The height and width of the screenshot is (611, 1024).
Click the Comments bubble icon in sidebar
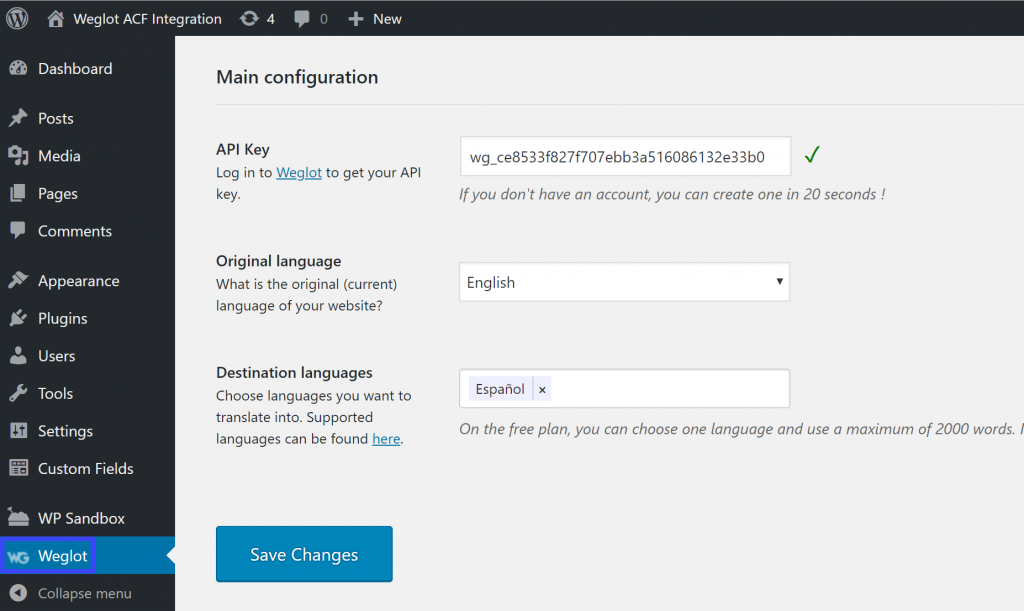point(18,230)
